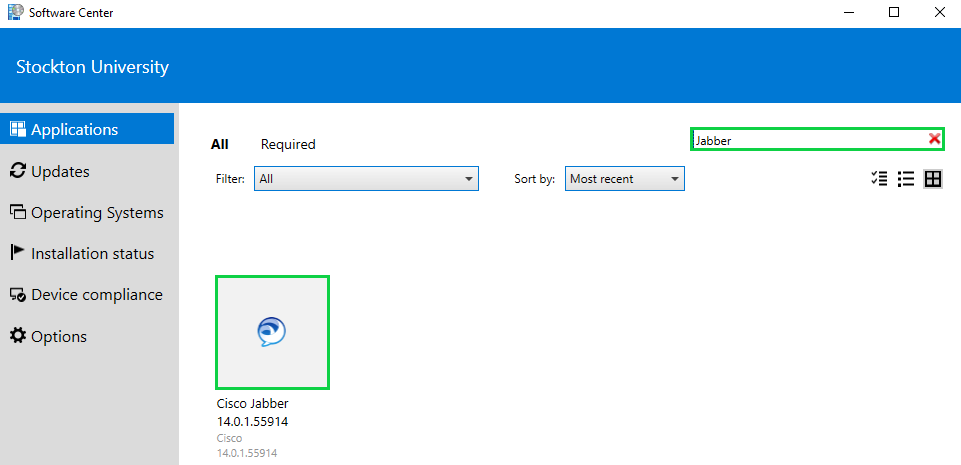The width and height of the screenshot is (961, 465).
Task: Minimize the Software Center window
Action: [x=849, y=12]
